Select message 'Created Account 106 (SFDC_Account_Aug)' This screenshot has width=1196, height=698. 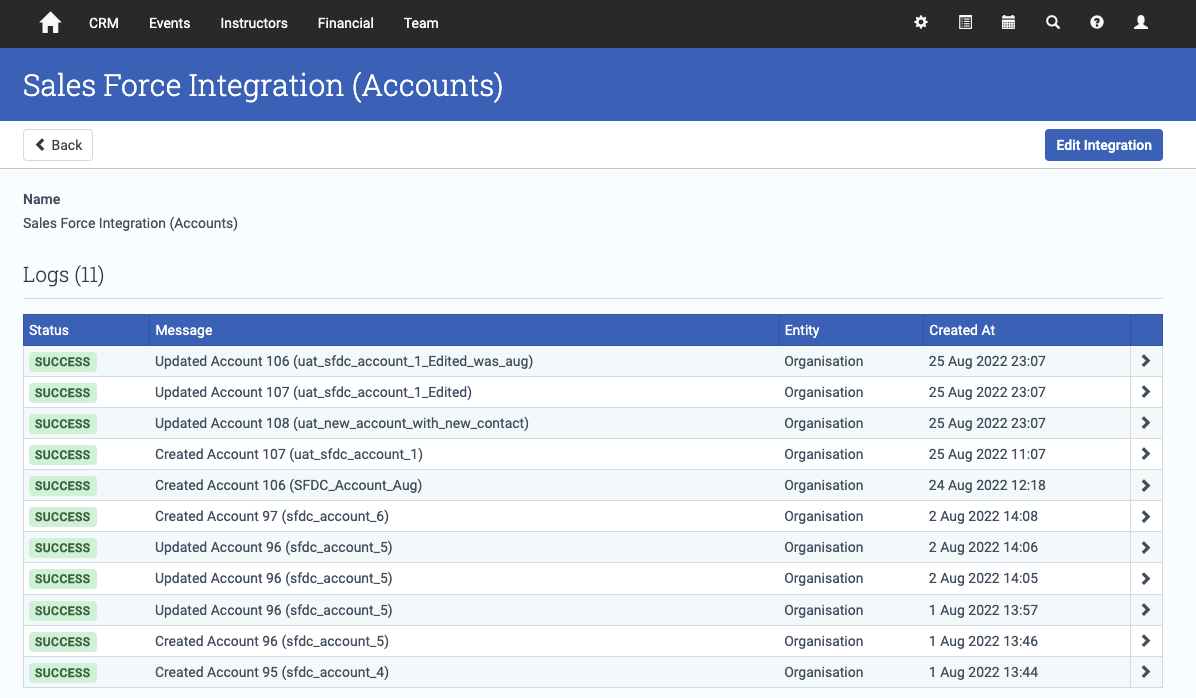[288, 485]
